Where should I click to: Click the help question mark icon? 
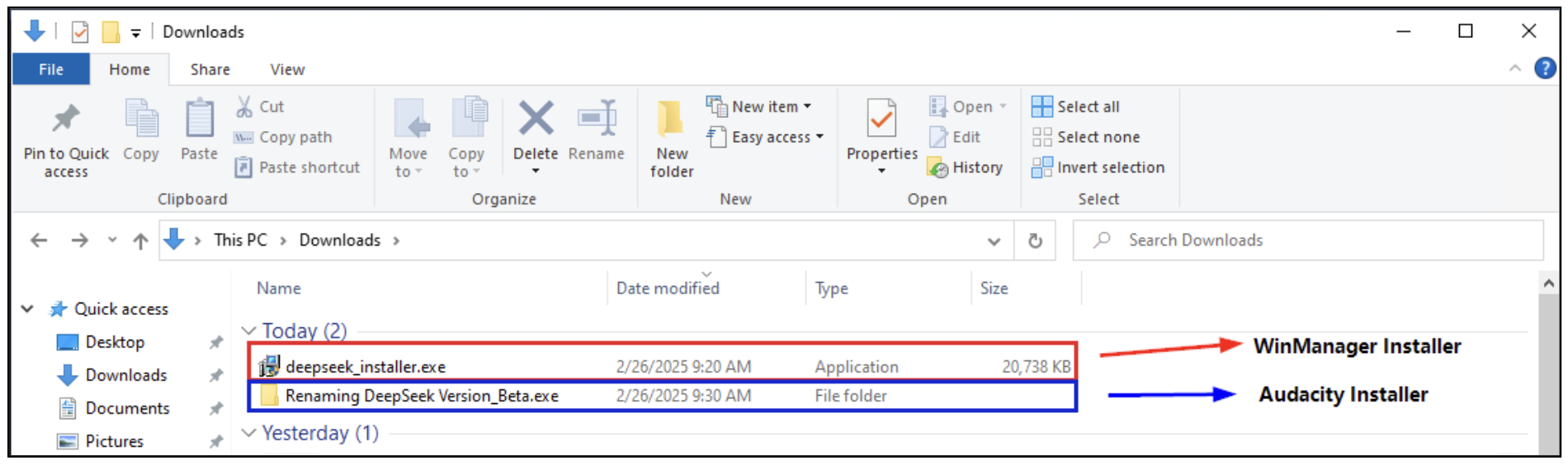[x=1545, y=68]
